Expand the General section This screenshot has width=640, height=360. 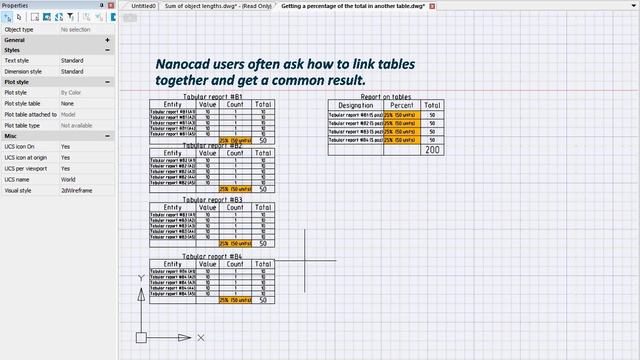click(107, 40)
